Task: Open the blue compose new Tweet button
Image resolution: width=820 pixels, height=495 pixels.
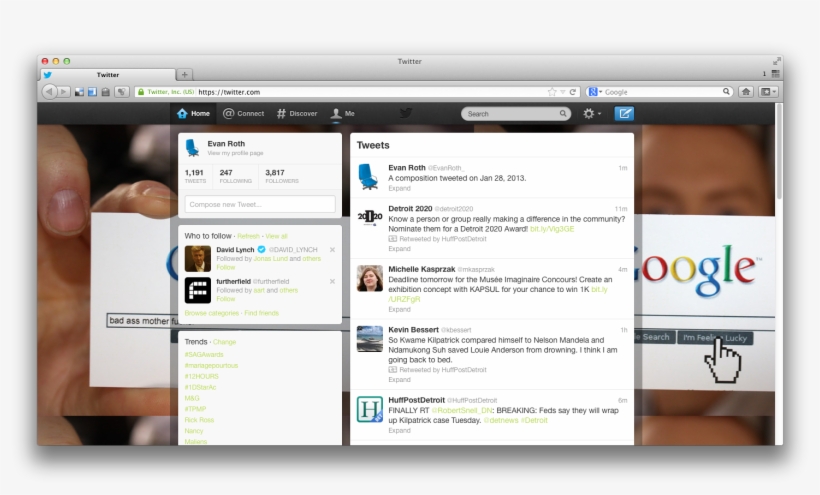Action: point(624,113)
